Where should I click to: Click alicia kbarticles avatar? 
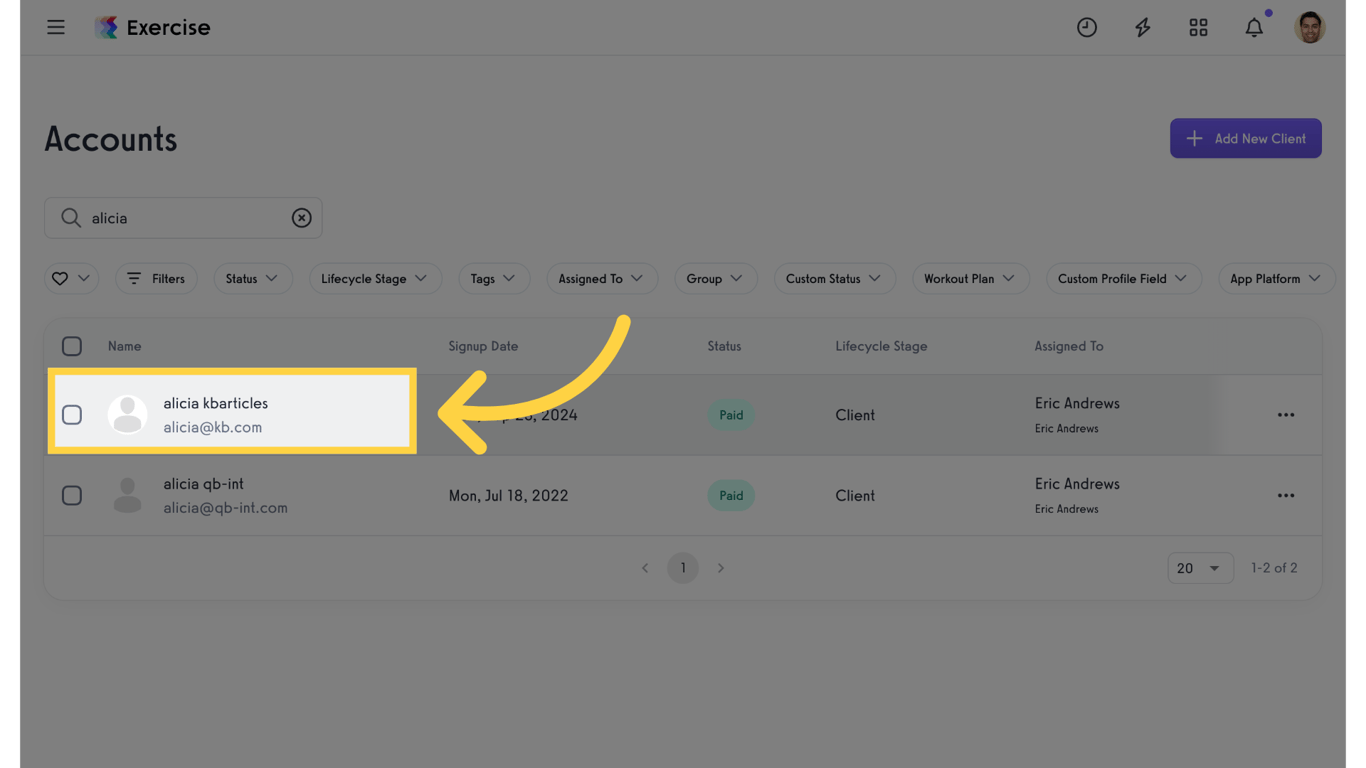pos(127,415)
